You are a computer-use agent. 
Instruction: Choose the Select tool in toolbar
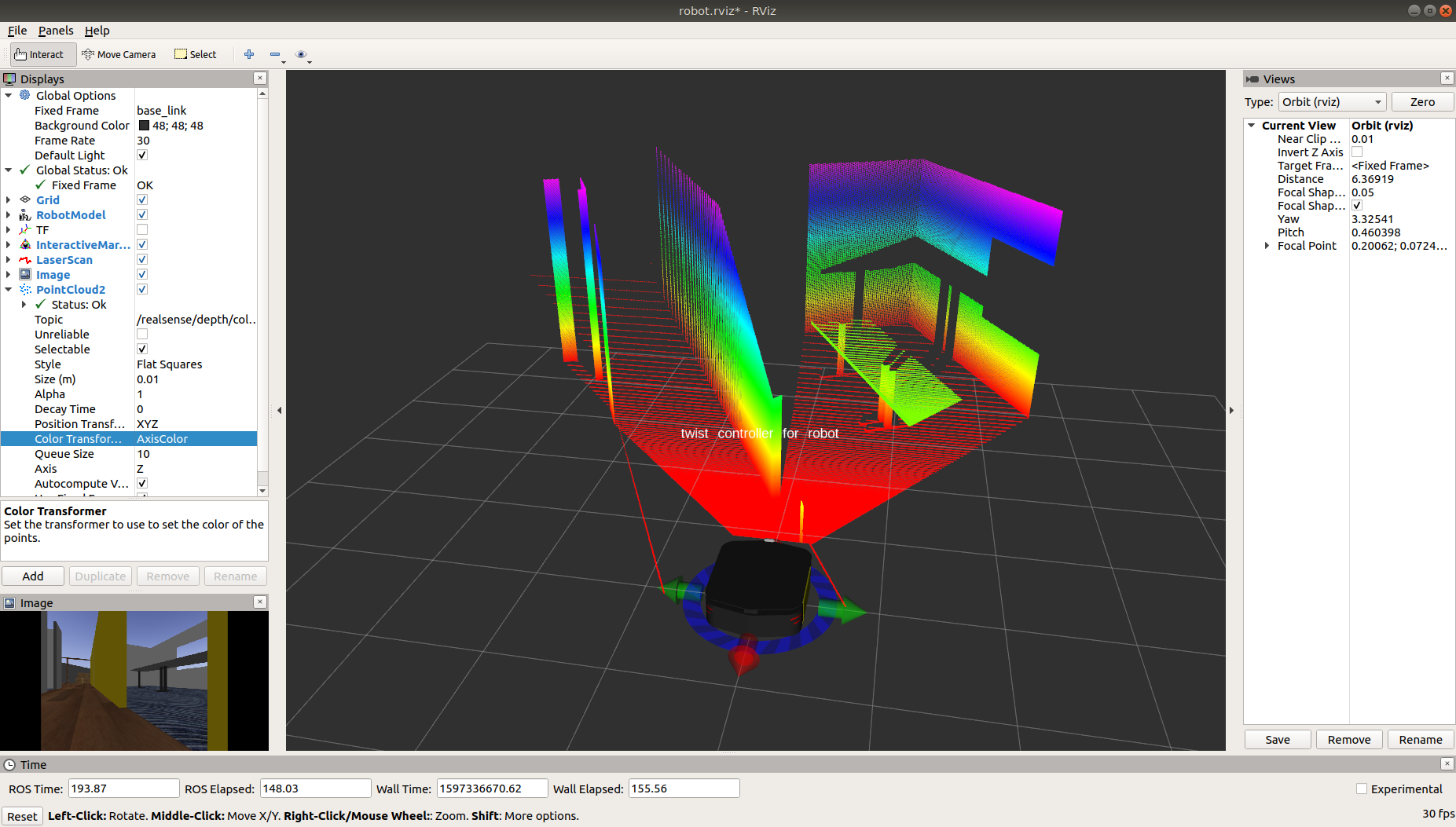coord(196,54)
